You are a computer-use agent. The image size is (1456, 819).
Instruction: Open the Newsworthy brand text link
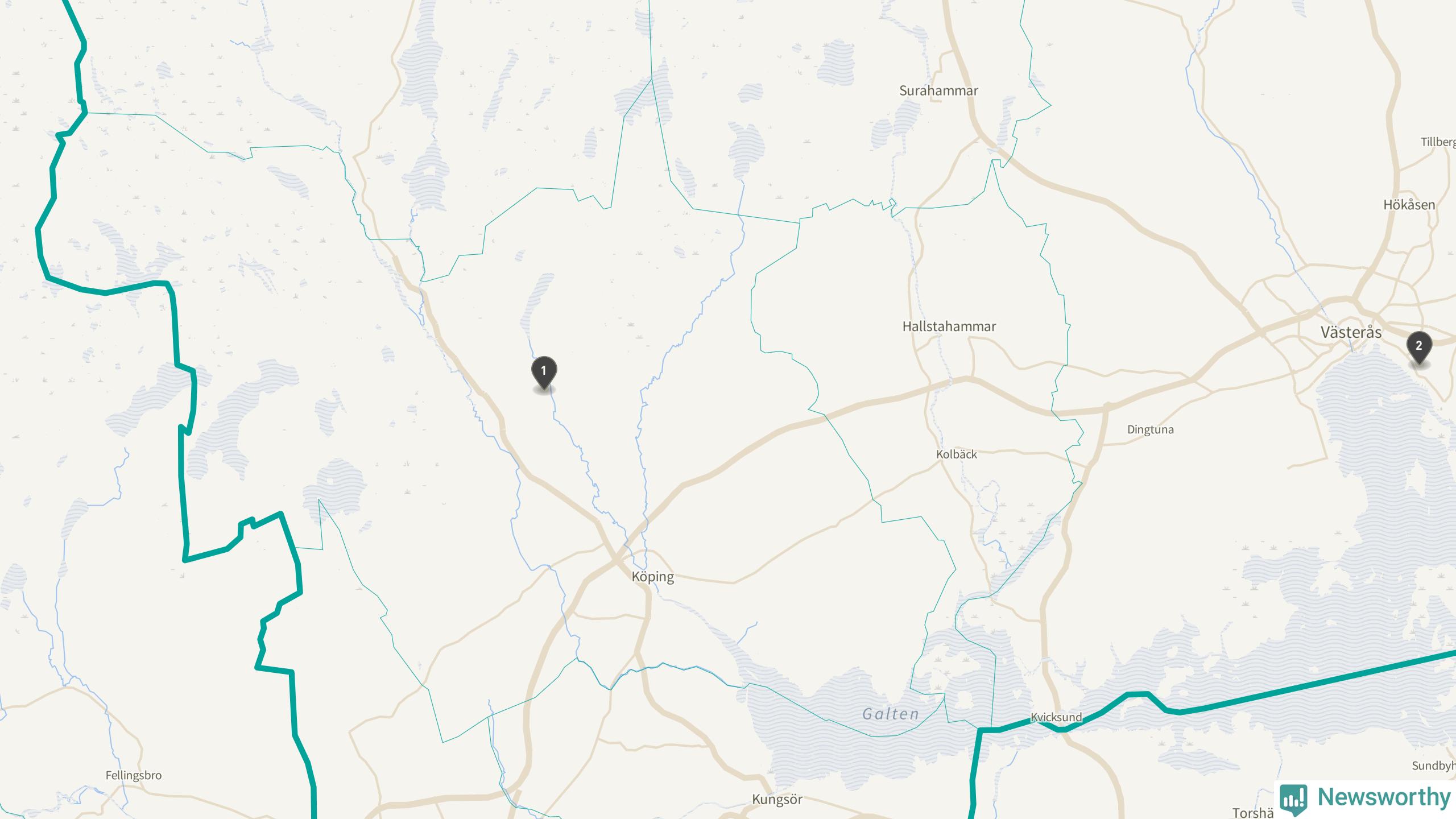coord(1384,797)
